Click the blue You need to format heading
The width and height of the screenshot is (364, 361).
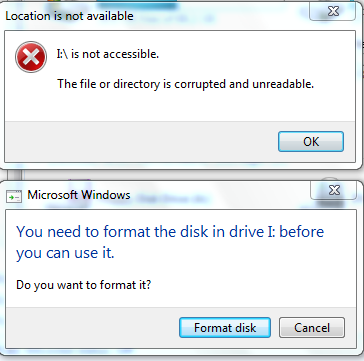(x=170, y=231)
